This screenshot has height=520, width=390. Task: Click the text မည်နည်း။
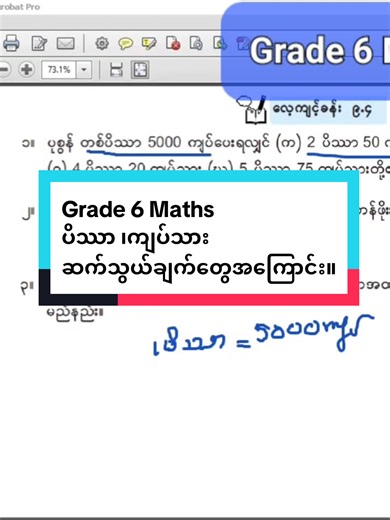point(75,312)
